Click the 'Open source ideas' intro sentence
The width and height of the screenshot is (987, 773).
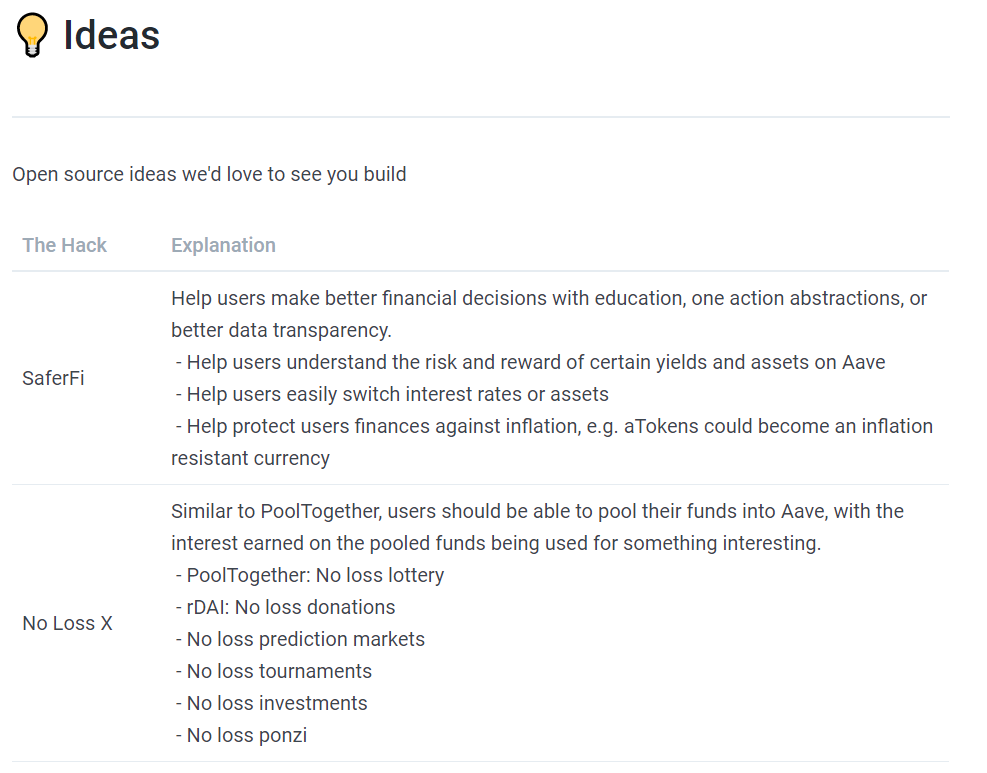209,174
